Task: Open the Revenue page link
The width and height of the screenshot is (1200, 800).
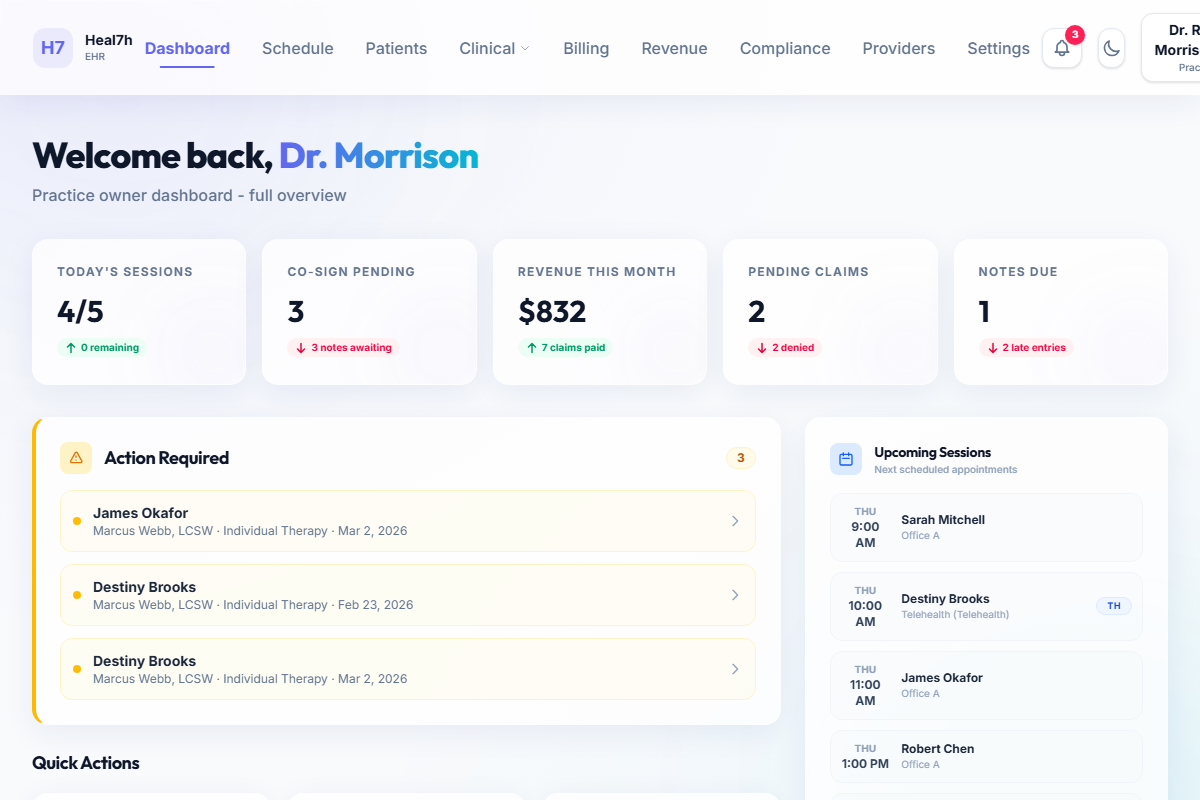Action: [674, 48]
